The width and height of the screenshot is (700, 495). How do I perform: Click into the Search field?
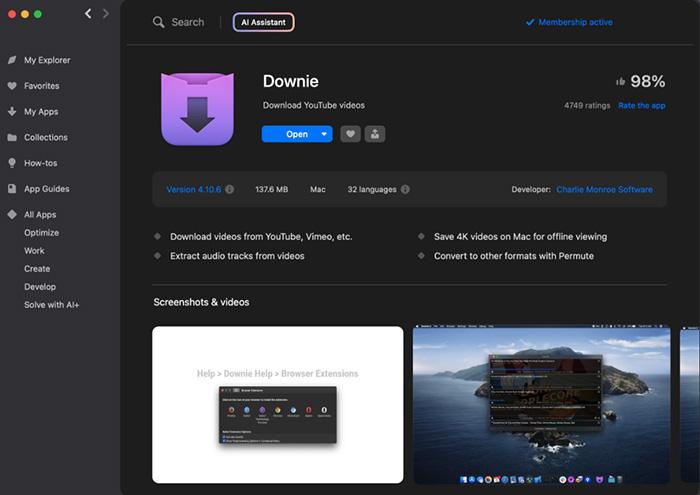188,22
